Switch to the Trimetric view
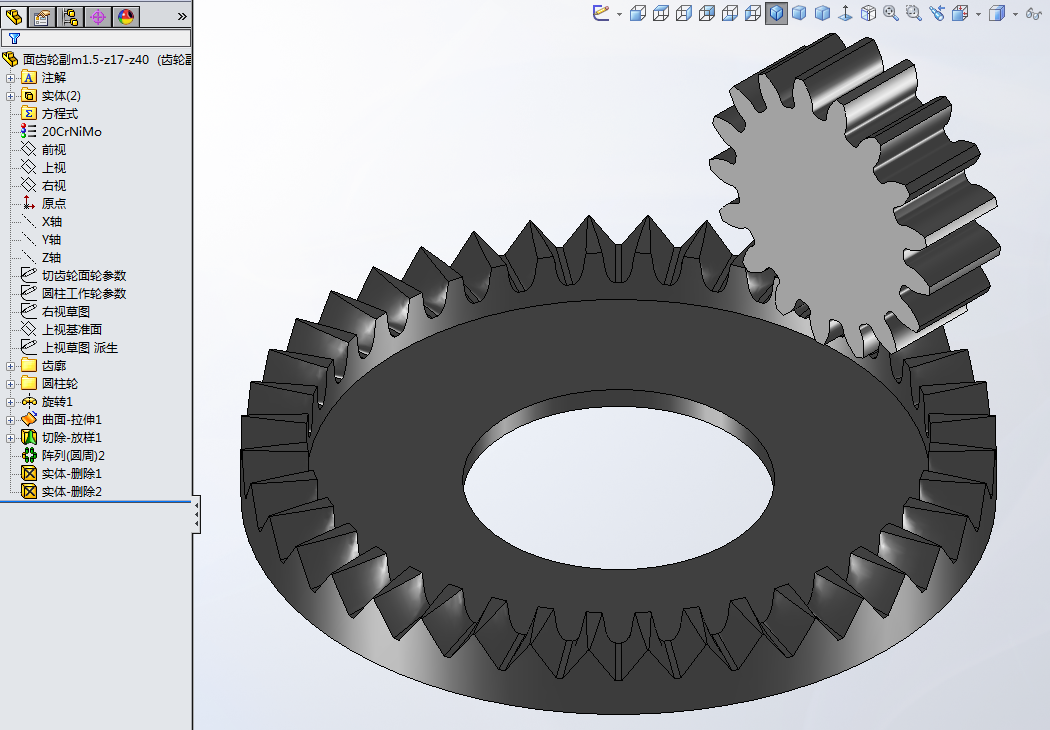 tap(800, 13)
